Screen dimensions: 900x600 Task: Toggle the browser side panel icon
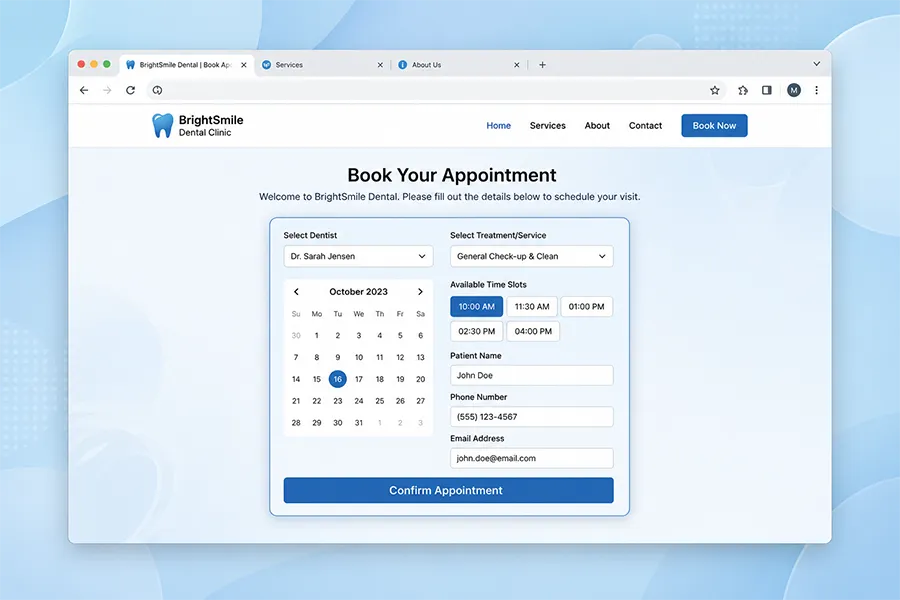pyautogui.click(x=767, y=90)
